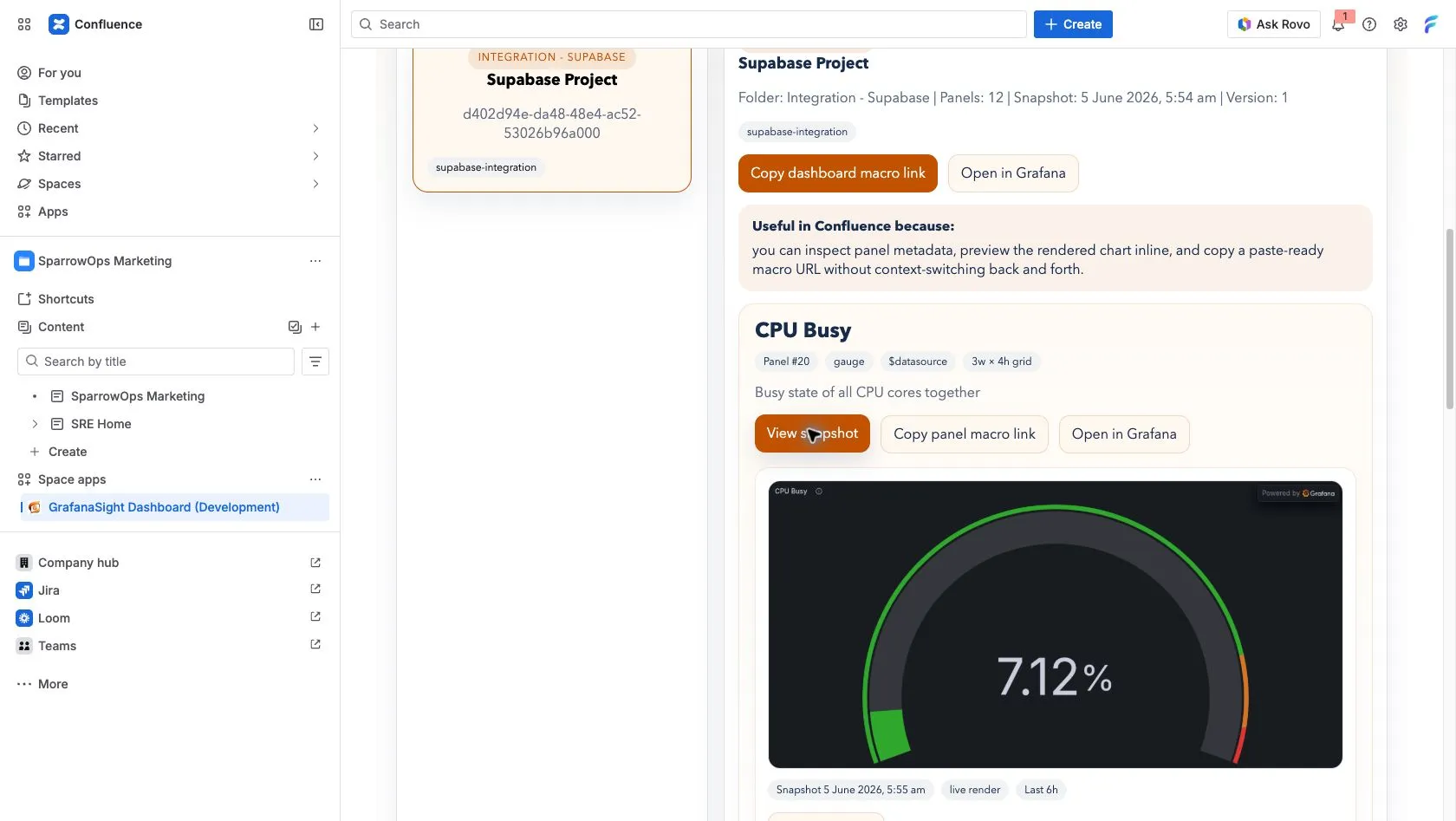Open the help question mark icon
Viewport: 1456px width, 821px height.
(x=1369, y=24)
